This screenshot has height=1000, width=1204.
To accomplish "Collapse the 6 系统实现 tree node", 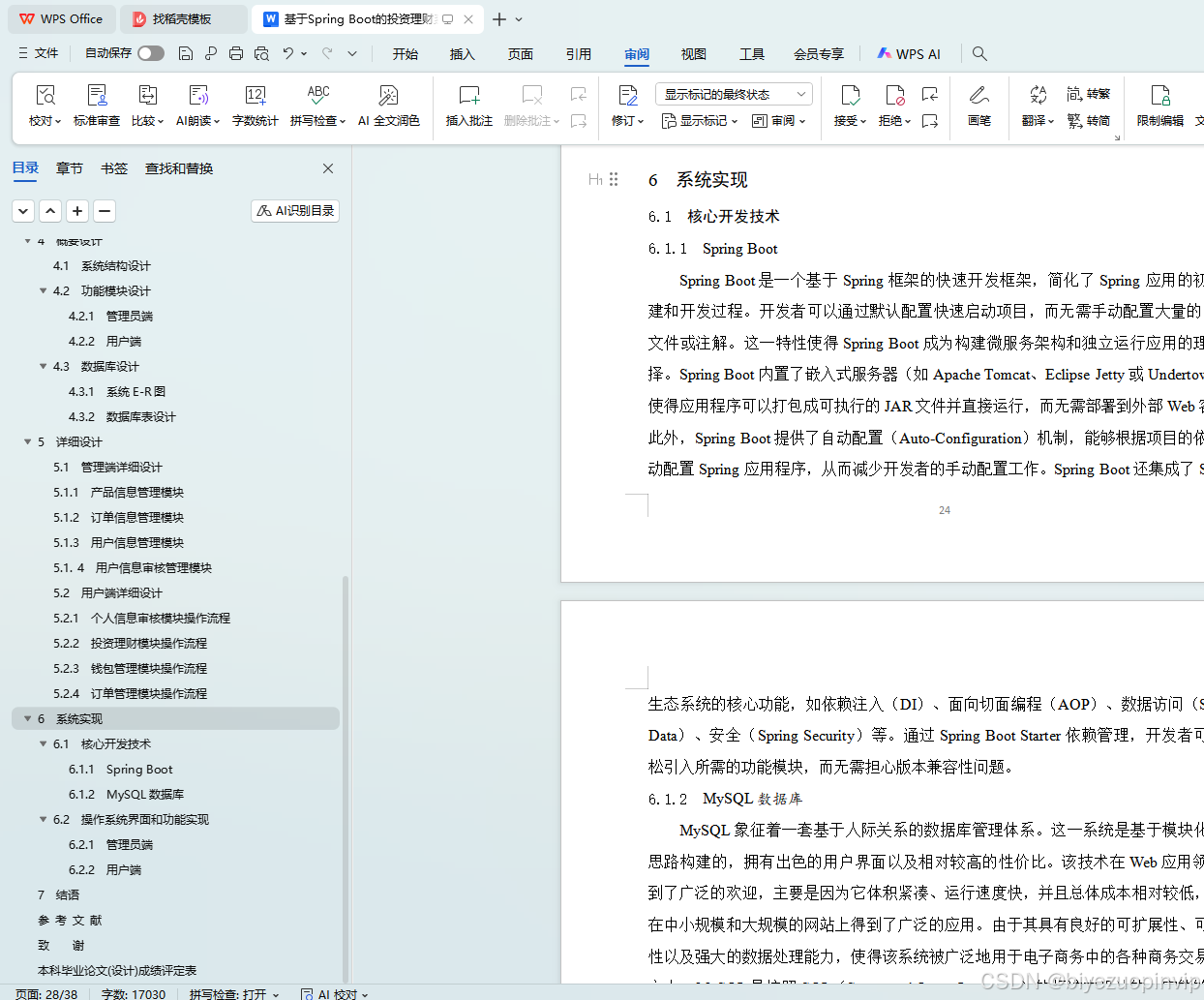I will point(27,718).
